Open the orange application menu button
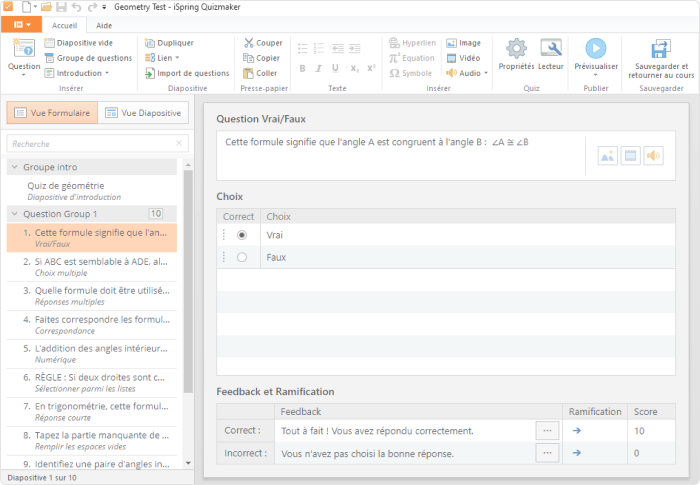This screenshot has width=700, height=485. pos(21,25)
